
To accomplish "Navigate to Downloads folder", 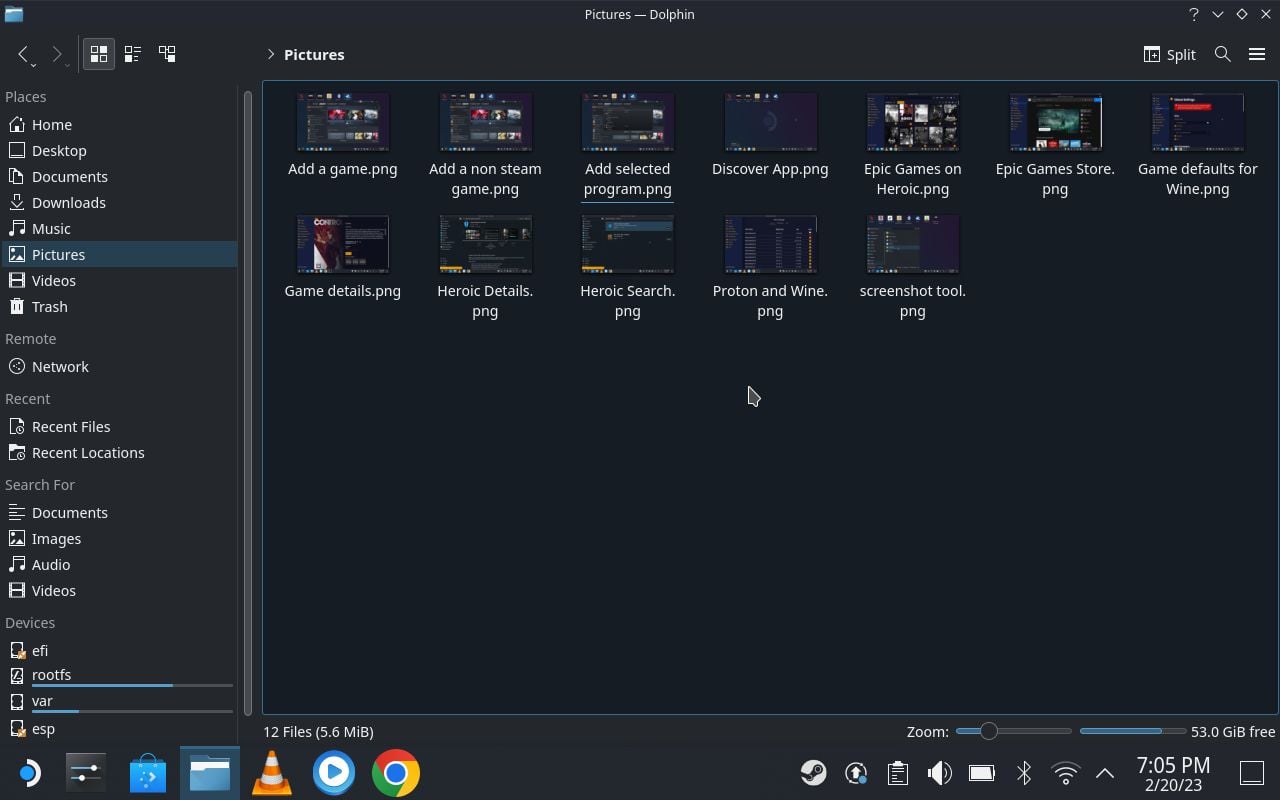I will point(119,203).
